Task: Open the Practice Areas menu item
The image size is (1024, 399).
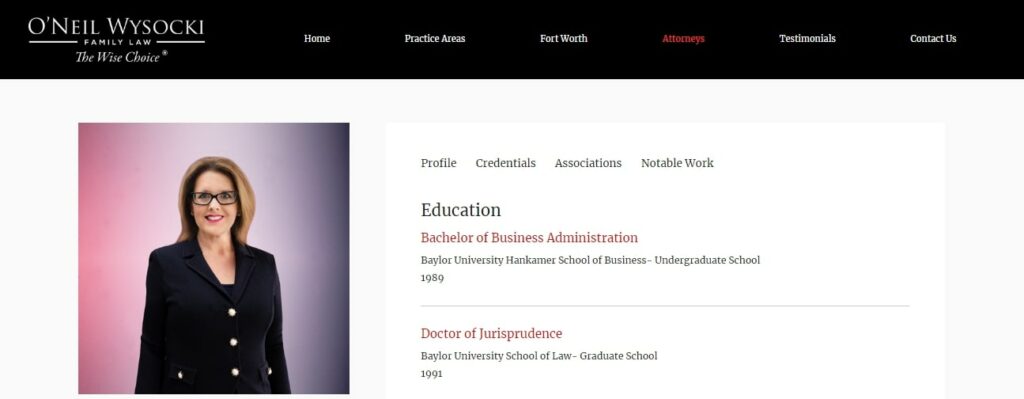Action: (435, 39)
